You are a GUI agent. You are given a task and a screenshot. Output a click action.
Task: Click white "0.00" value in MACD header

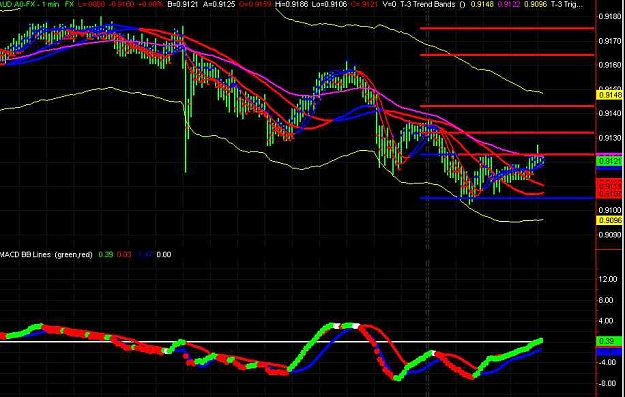(x=164, y=254)
